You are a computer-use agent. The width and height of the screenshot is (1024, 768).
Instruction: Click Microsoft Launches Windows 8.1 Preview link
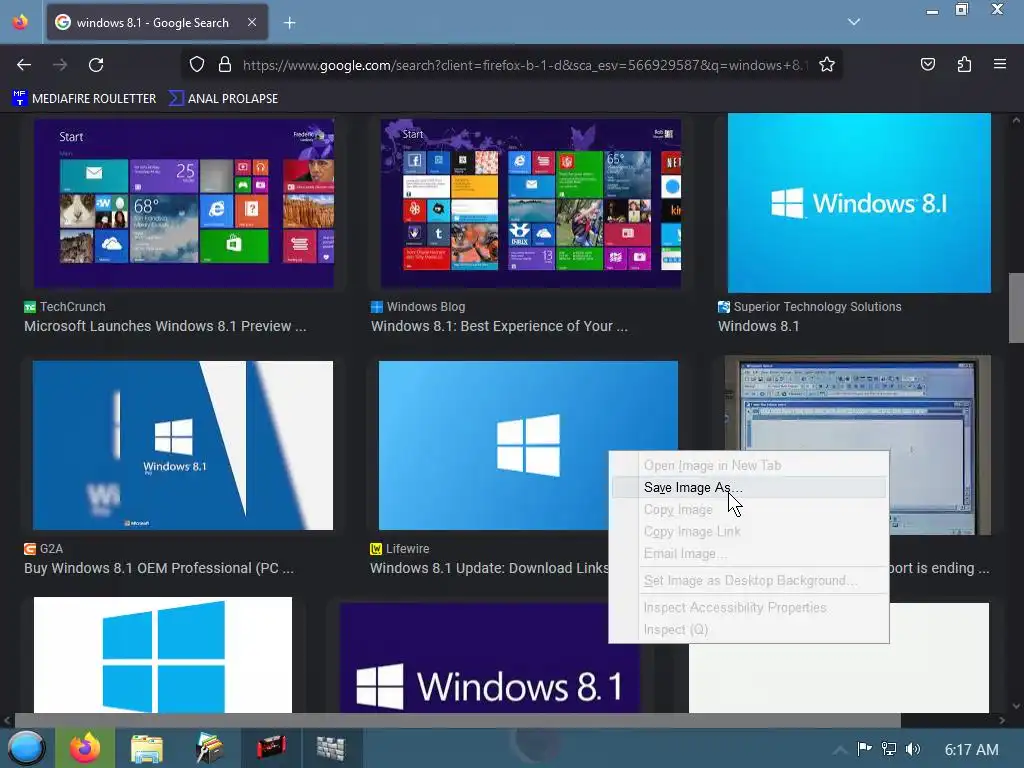coord(165,327)
